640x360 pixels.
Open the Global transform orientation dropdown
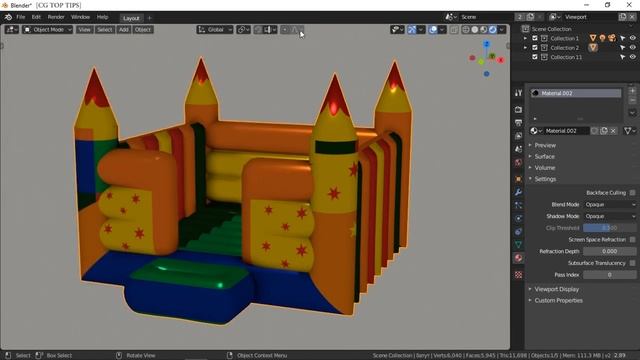(215, 29)
